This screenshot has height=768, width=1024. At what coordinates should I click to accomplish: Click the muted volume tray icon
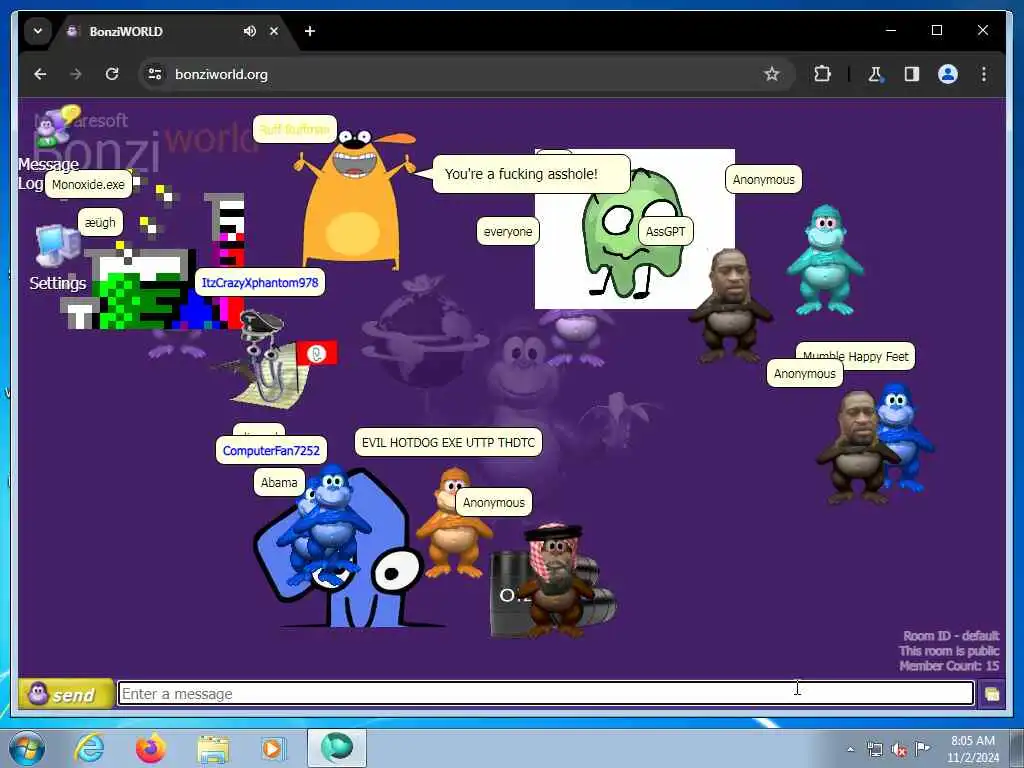pyautogui.click(x=899, y=750)
